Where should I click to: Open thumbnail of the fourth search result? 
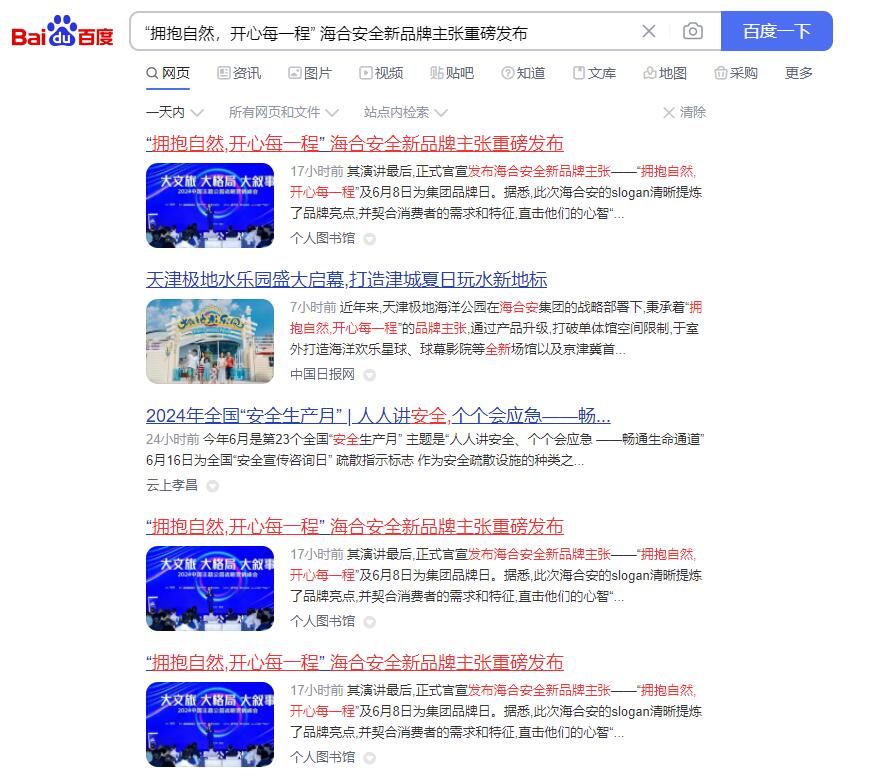(x=210, y=589)
